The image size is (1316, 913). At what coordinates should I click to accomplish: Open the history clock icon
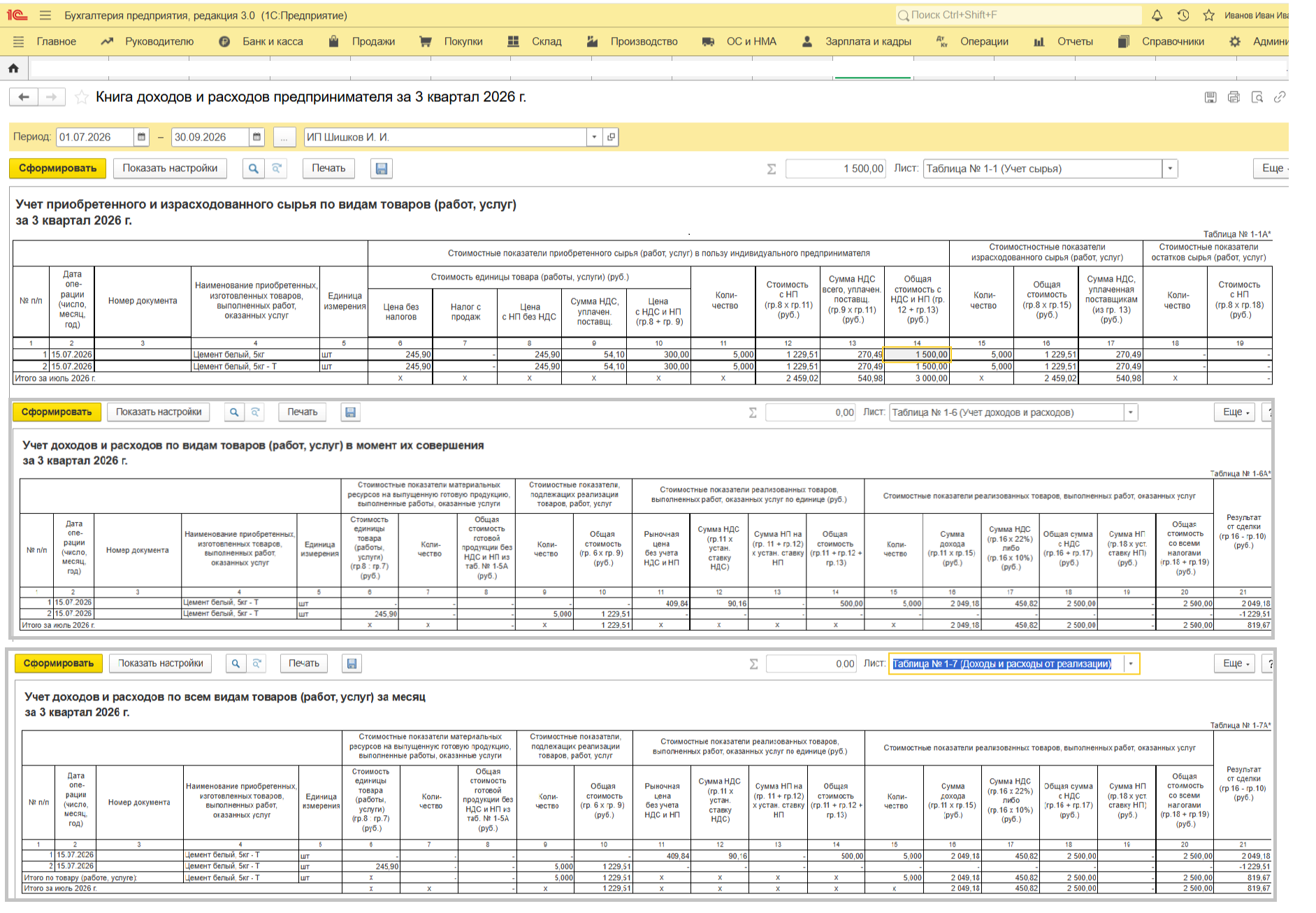click(x=1183, y=15)
